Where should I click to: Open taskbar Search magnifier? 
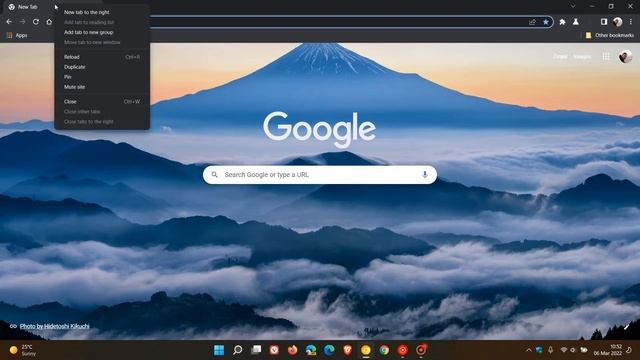point(238,350)
